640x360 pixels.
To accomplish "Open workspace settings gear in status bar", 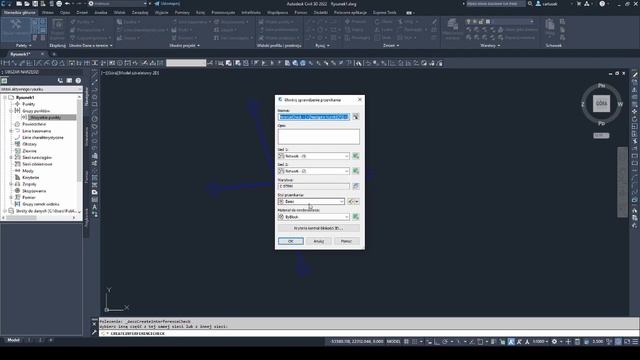I will (554, 342).
